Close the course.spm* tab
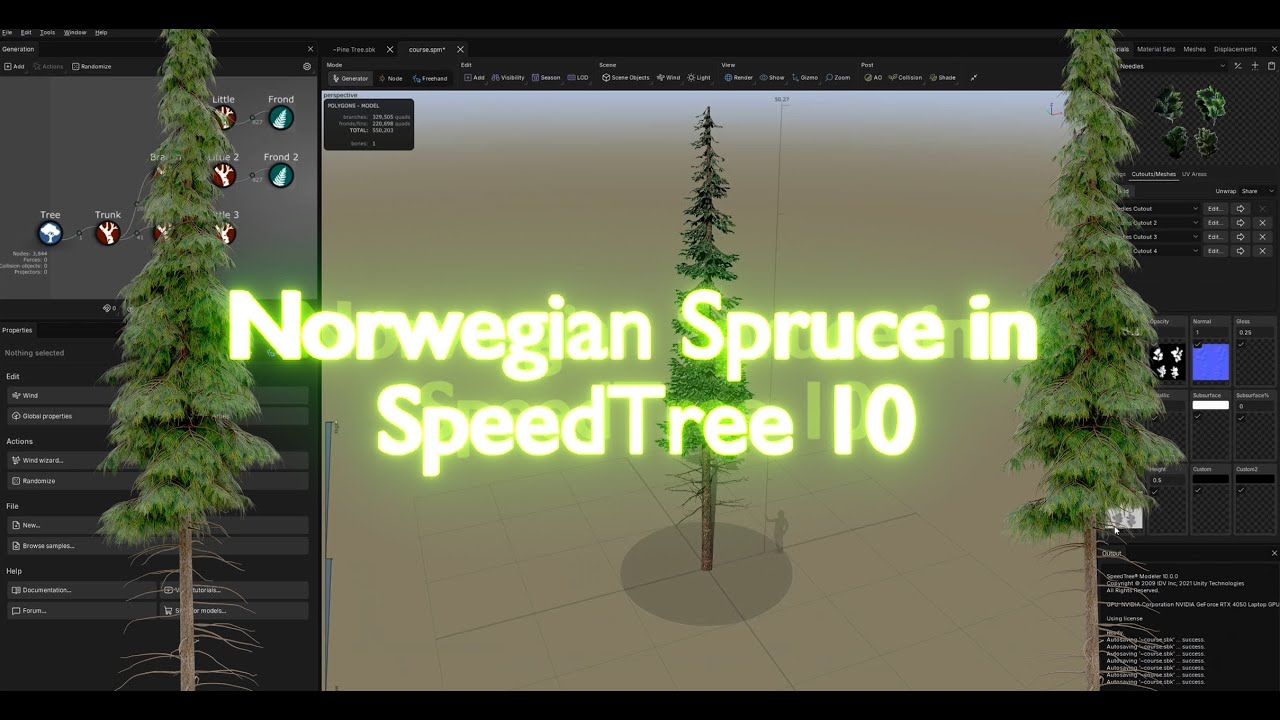1280x720 pixels. [x=460, y=49]
